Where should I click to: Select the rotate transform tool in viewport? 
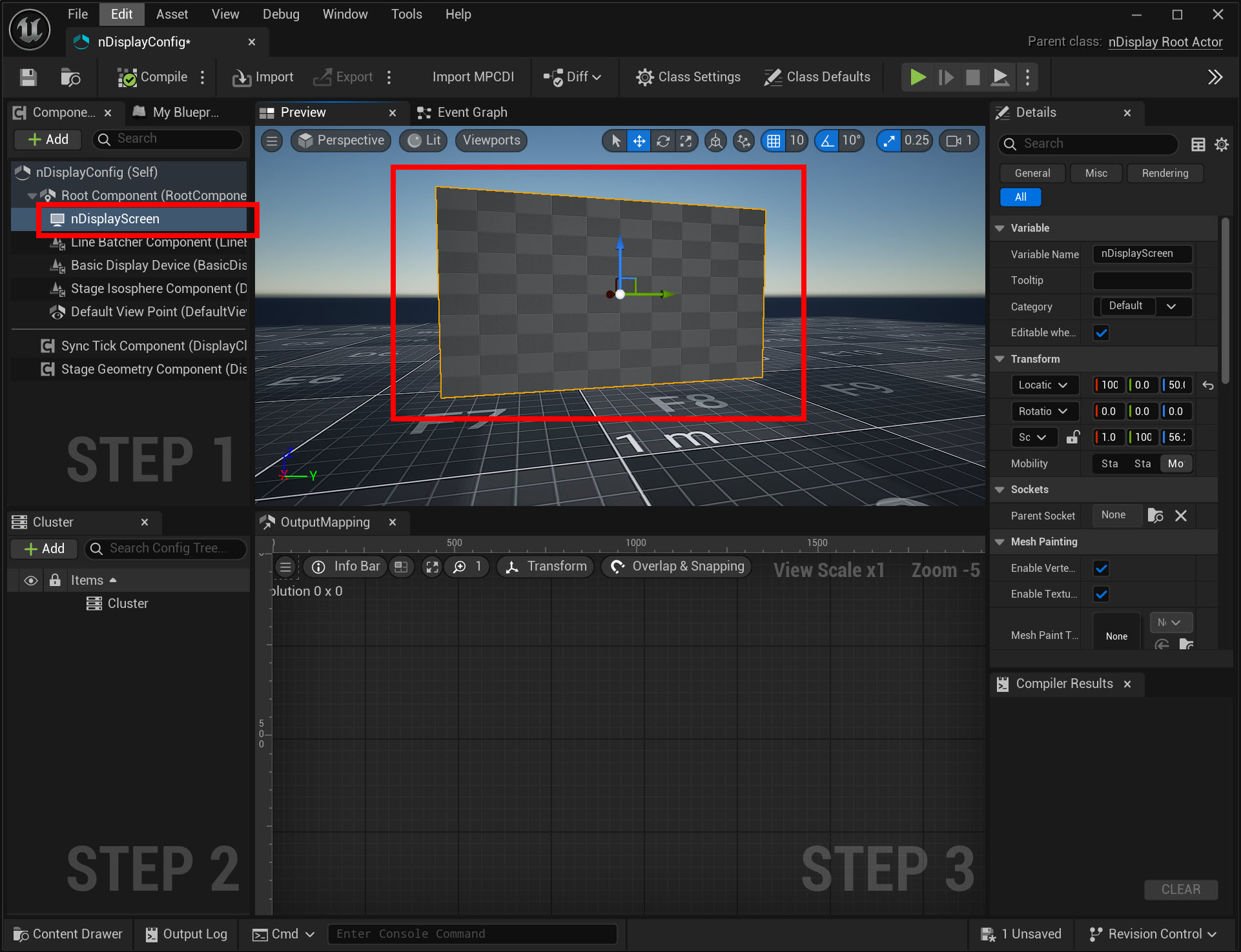click(662, 141)
